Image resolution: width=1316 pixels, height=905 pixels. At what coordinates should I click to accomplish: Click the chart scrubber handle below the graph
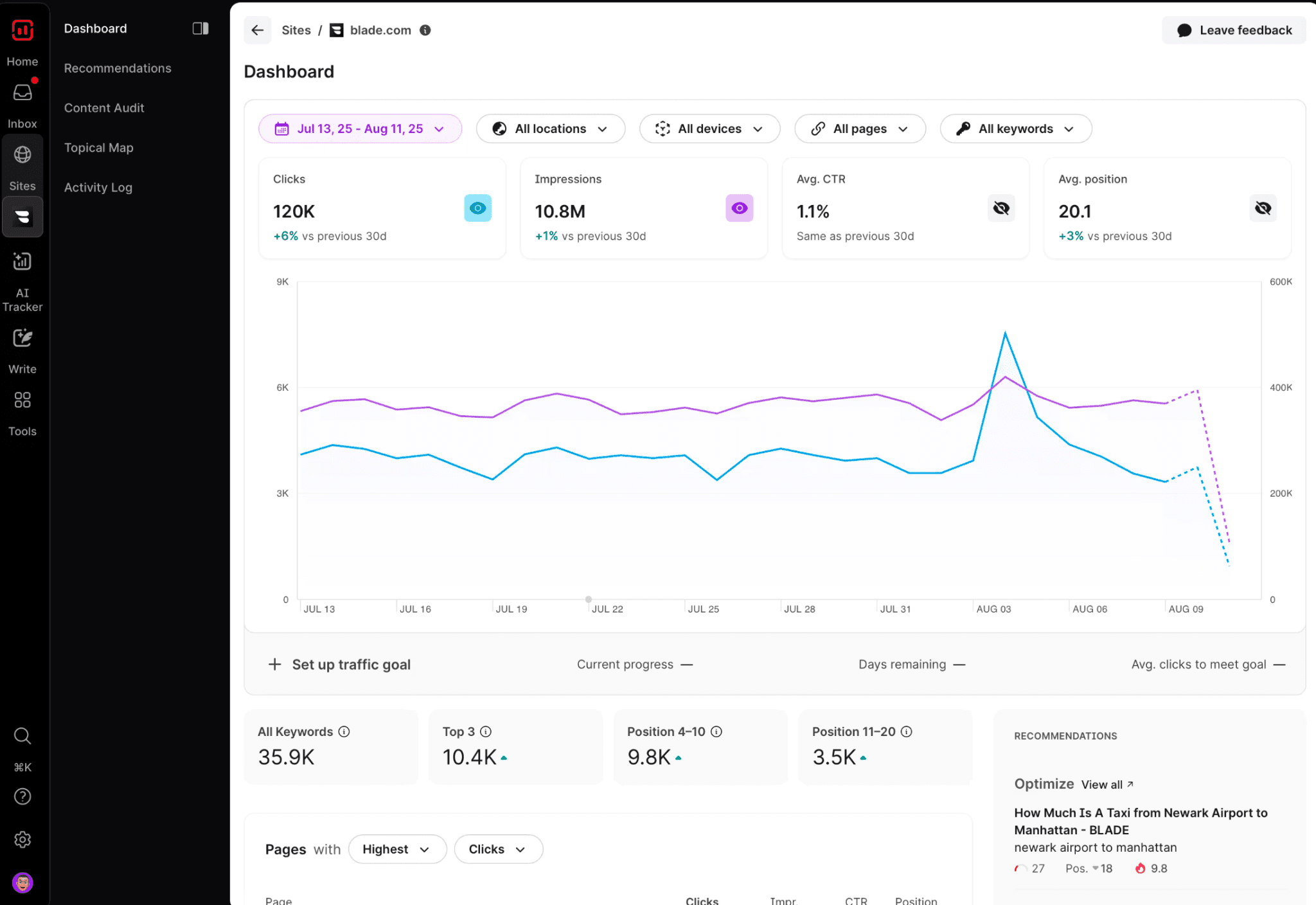pos(588,599)
